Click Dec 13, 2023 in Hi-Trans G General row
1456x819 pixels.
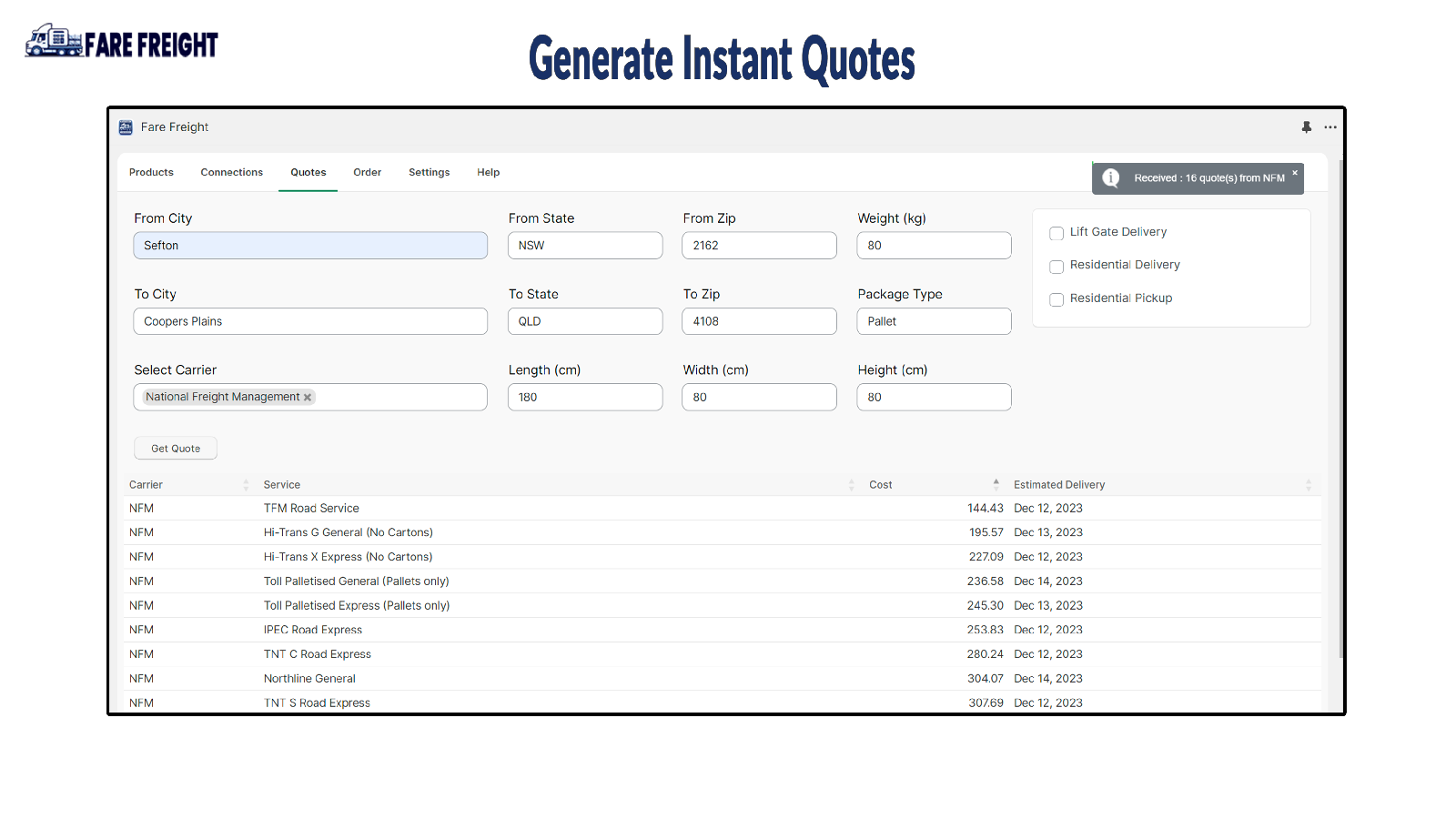[1048, 532]
